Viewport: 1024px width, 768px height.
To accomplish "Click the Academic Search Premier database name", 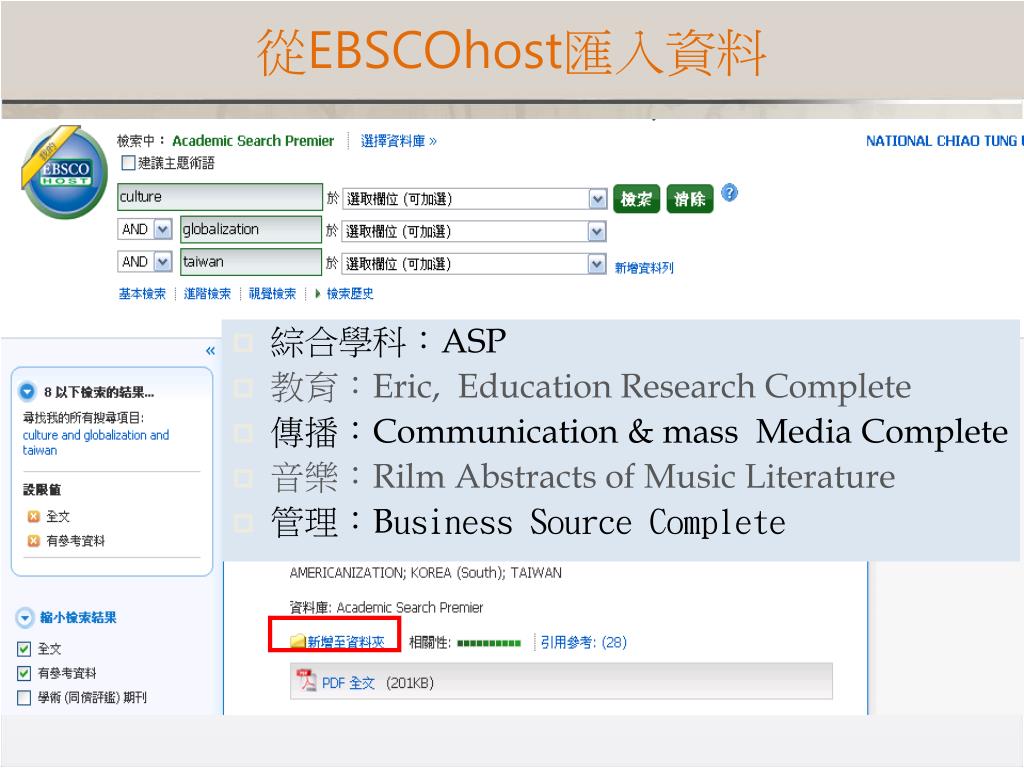I will click(253, 141).
